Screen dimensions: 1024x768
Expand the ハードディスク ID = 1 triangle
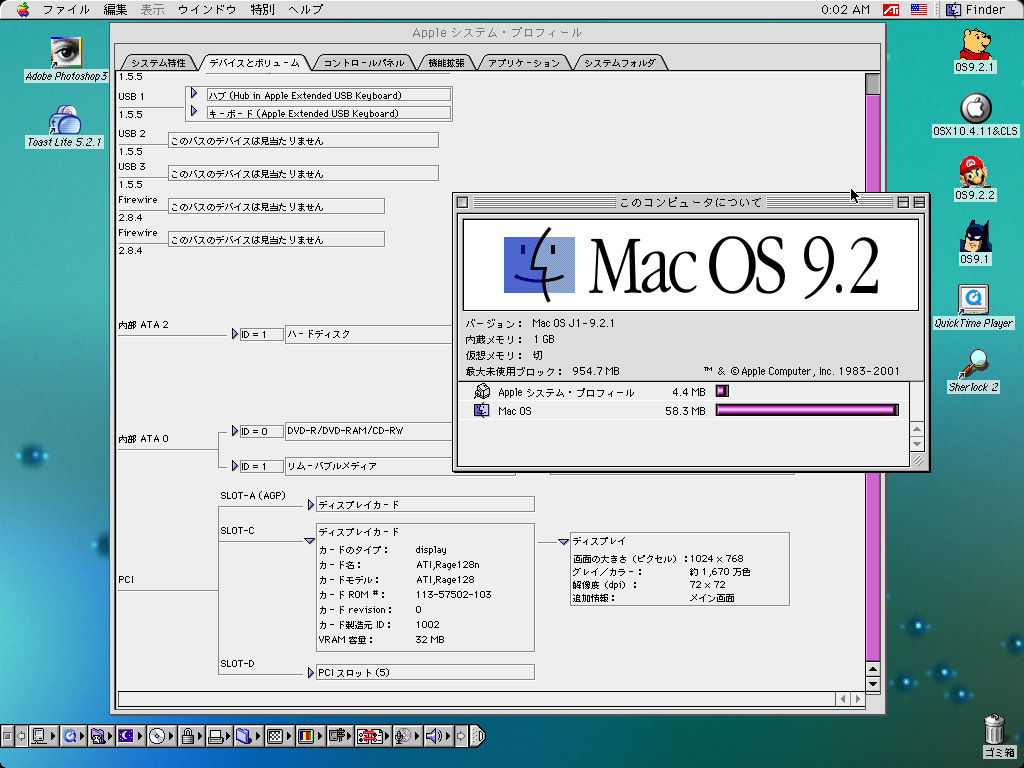(x=235, y=334)
